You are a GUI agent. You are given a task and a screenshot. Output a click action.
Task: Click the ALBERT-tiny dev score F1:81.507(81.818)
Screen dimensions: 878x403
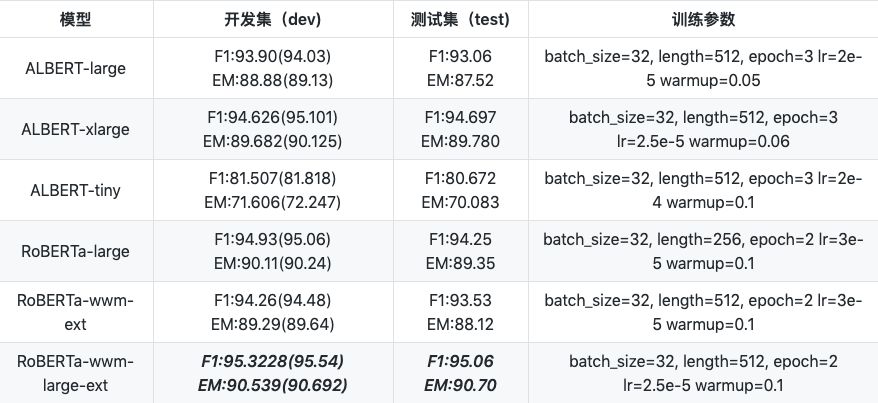click(x=269, y=179)
